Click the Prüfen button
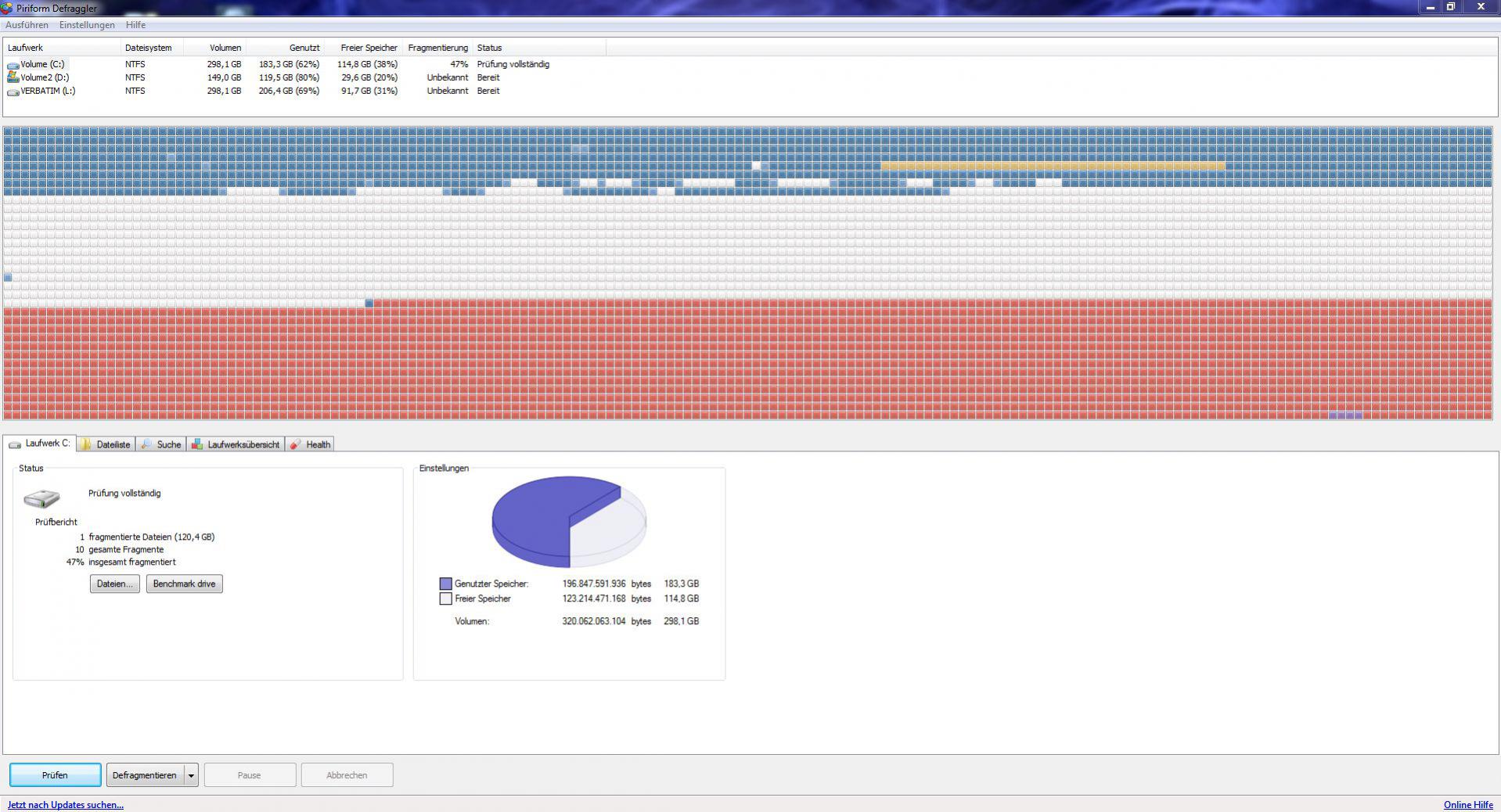This screenshot has width=1501, height=812. [x=55, y=775]
